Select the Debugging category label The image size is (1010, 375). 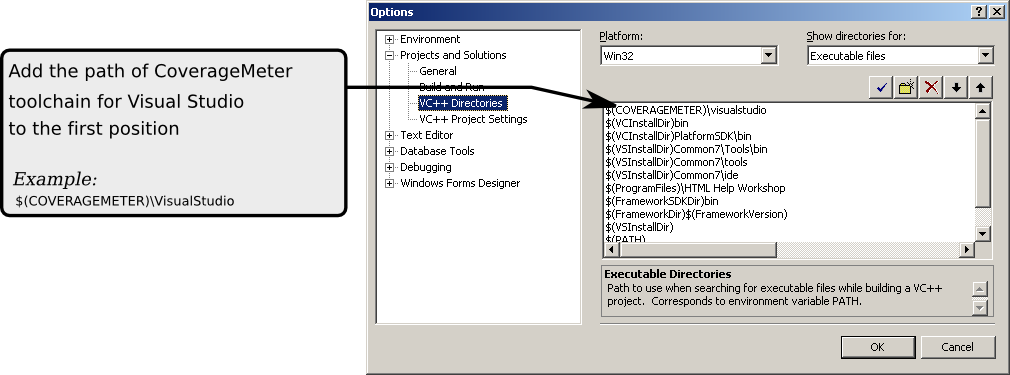click(x=426, y=168)
